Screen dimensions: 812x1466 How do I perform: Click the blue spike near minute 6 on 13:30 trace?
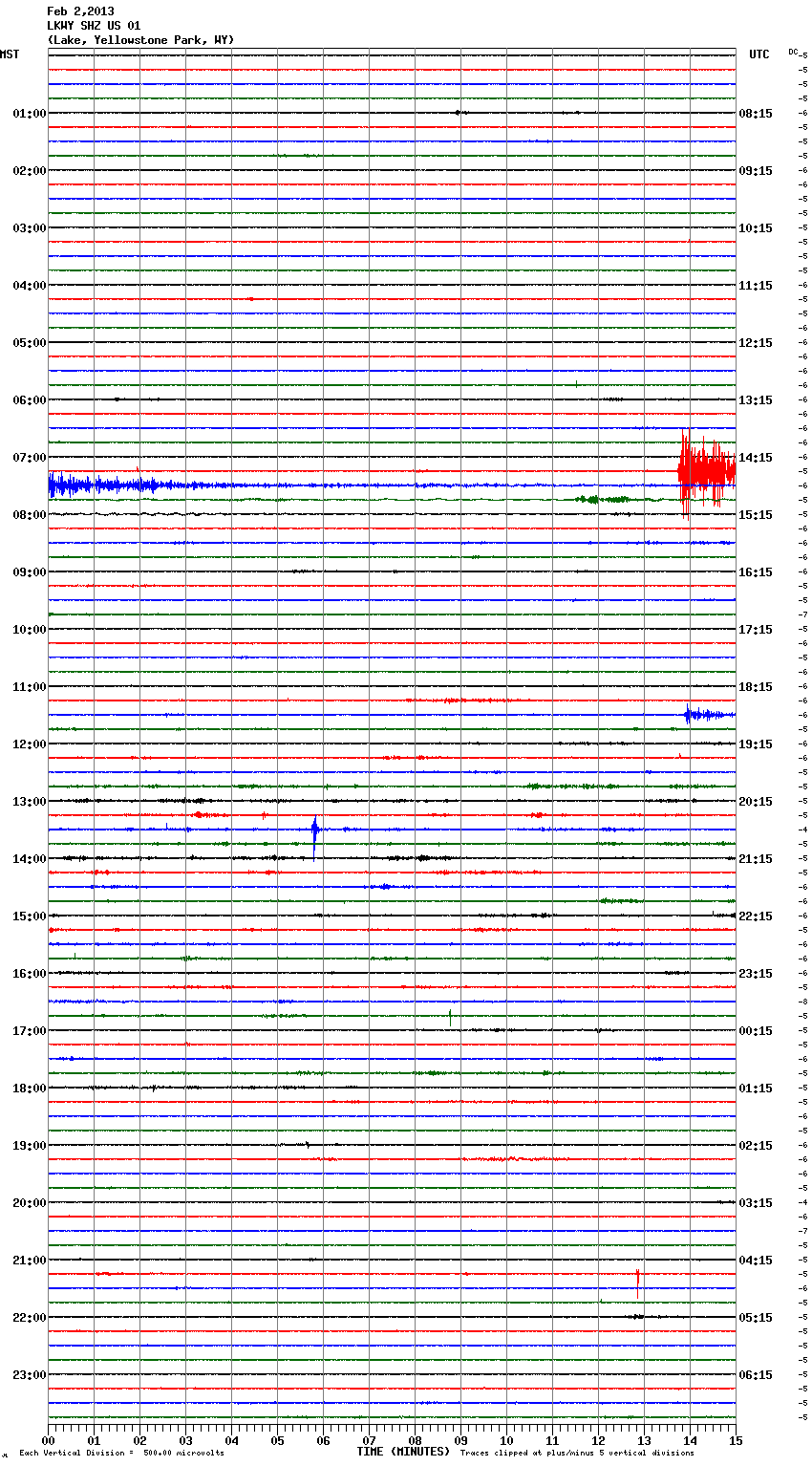tap(314, 837)
